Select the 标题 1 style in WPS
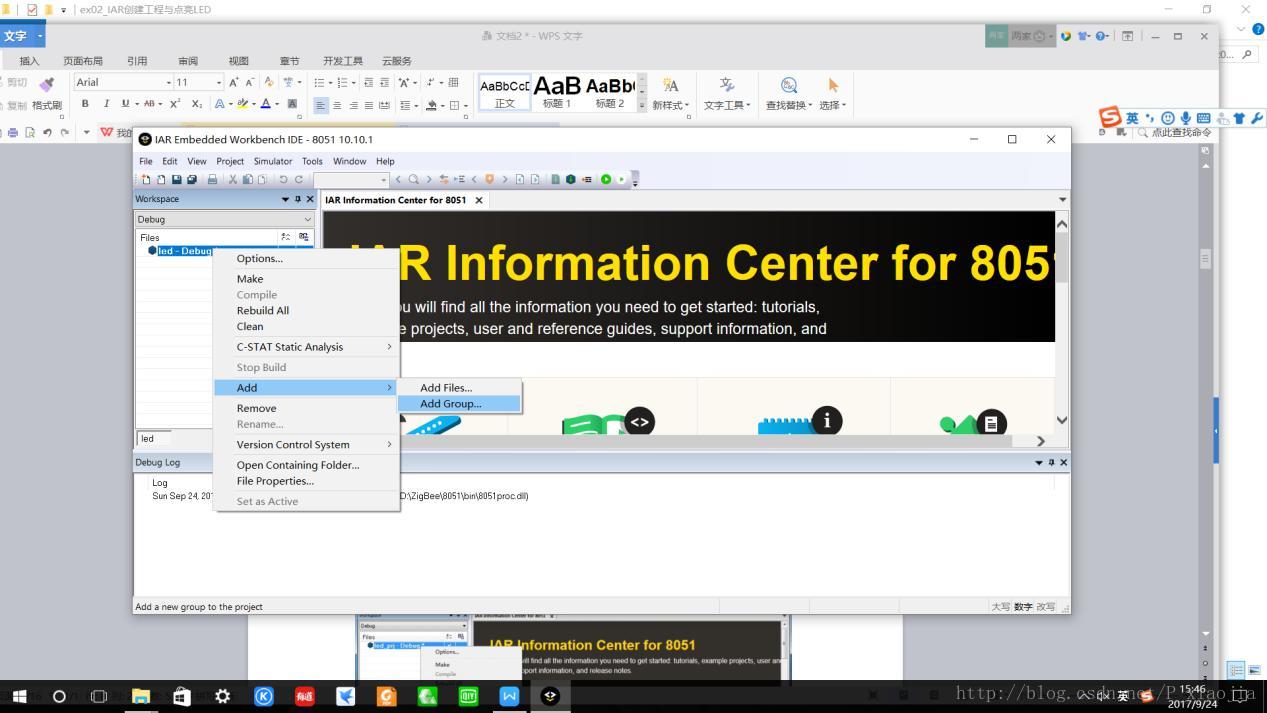The image size is (1267, 713). pos(557,92)
